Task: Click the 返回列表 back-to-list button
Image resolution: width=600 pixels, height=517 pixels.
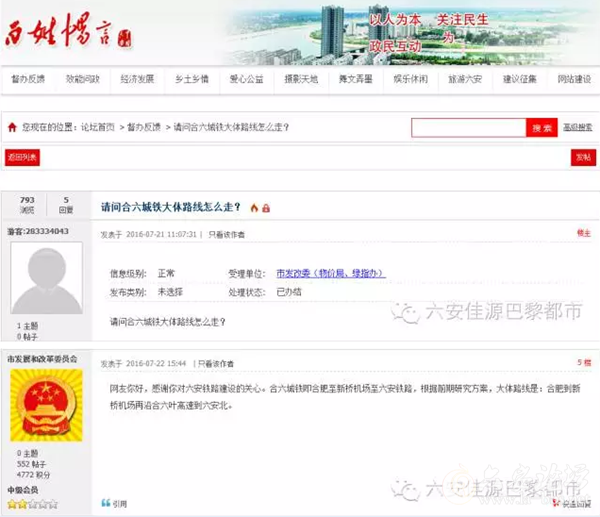Action: click(x=22, y=157)
